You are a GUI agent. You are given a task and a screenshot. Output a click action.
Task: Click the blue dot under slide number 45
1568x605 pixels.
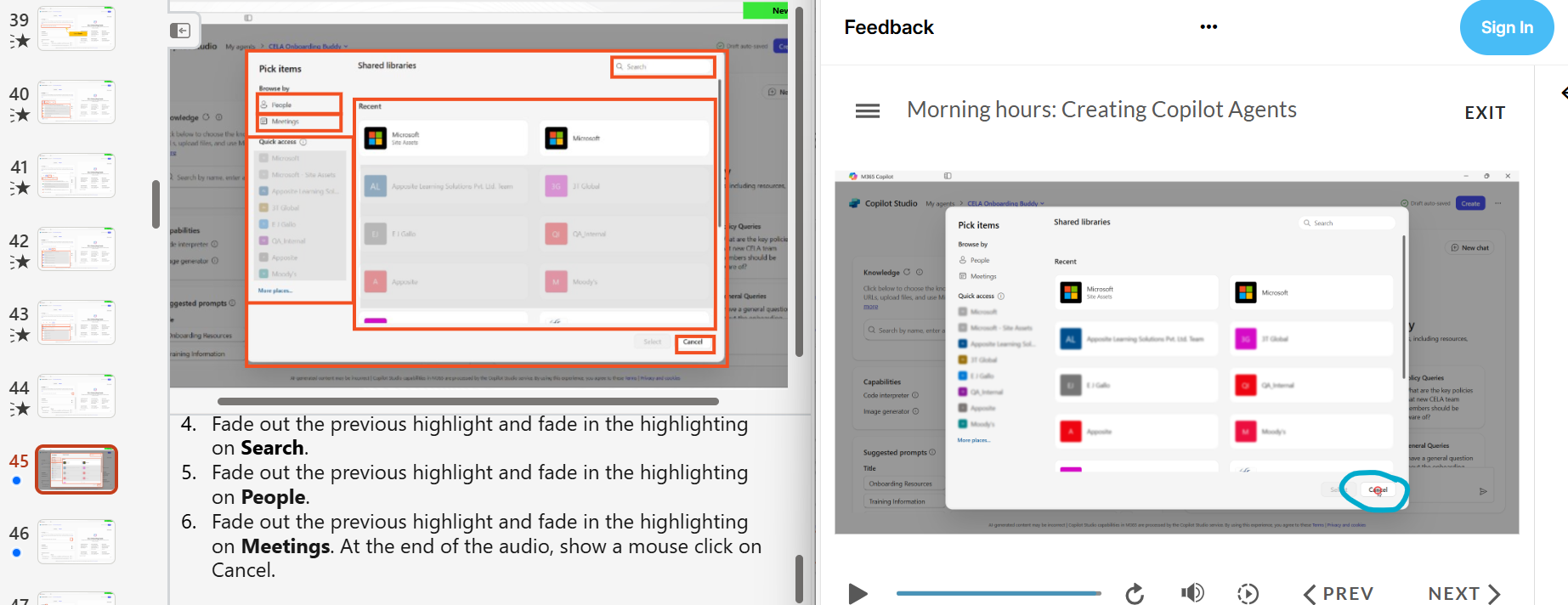tap(17, 481)
